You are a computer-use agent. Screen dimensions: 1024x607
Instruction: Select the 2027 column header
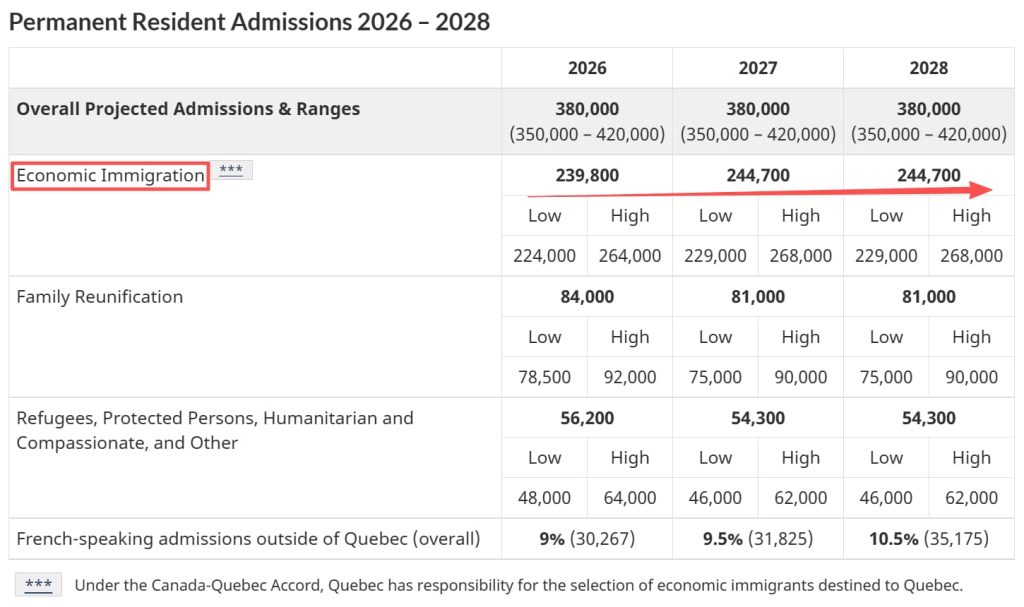758,68
